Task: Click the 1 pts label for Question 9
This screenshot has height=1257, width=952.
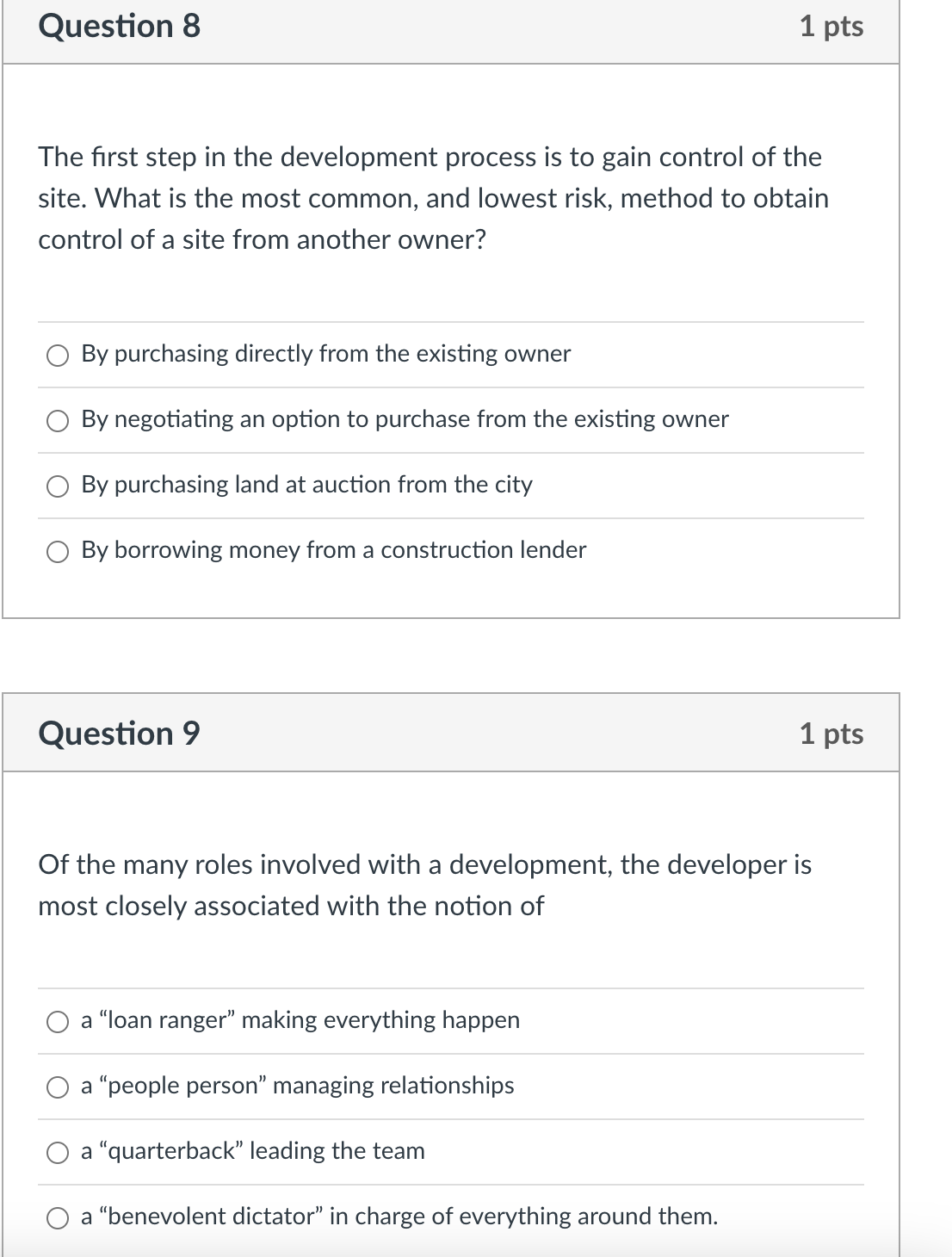Action: pyautogui.click(x=834, y=734)
